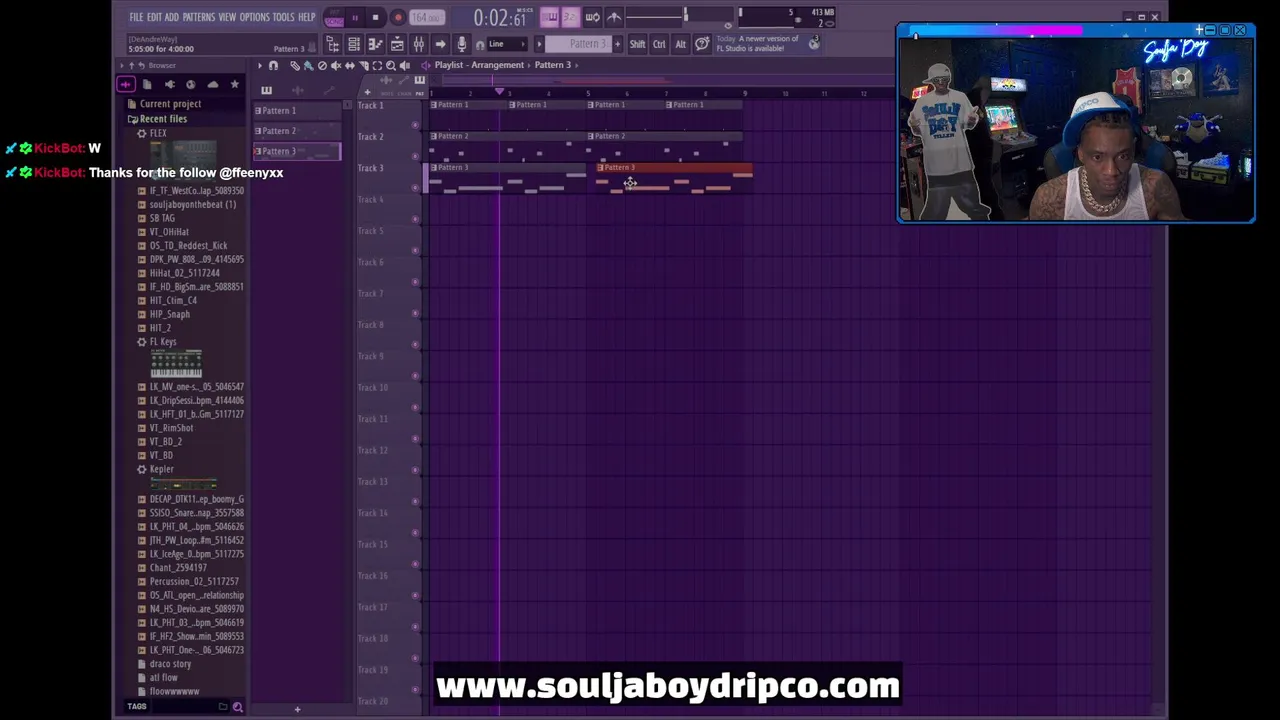The height and width of the screenshot is (720, 1280).
Task: Toggle playlist magnet snap
Action: coord(273,65)
